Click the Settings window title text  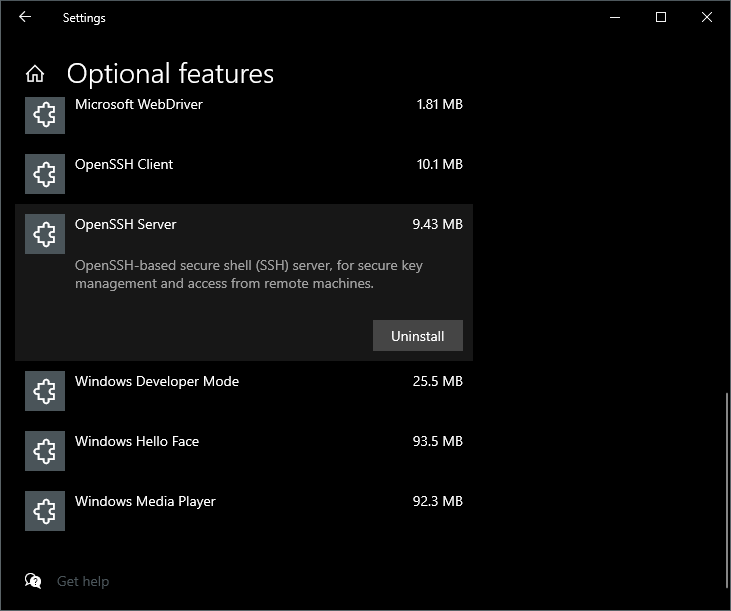click(84, 18)
